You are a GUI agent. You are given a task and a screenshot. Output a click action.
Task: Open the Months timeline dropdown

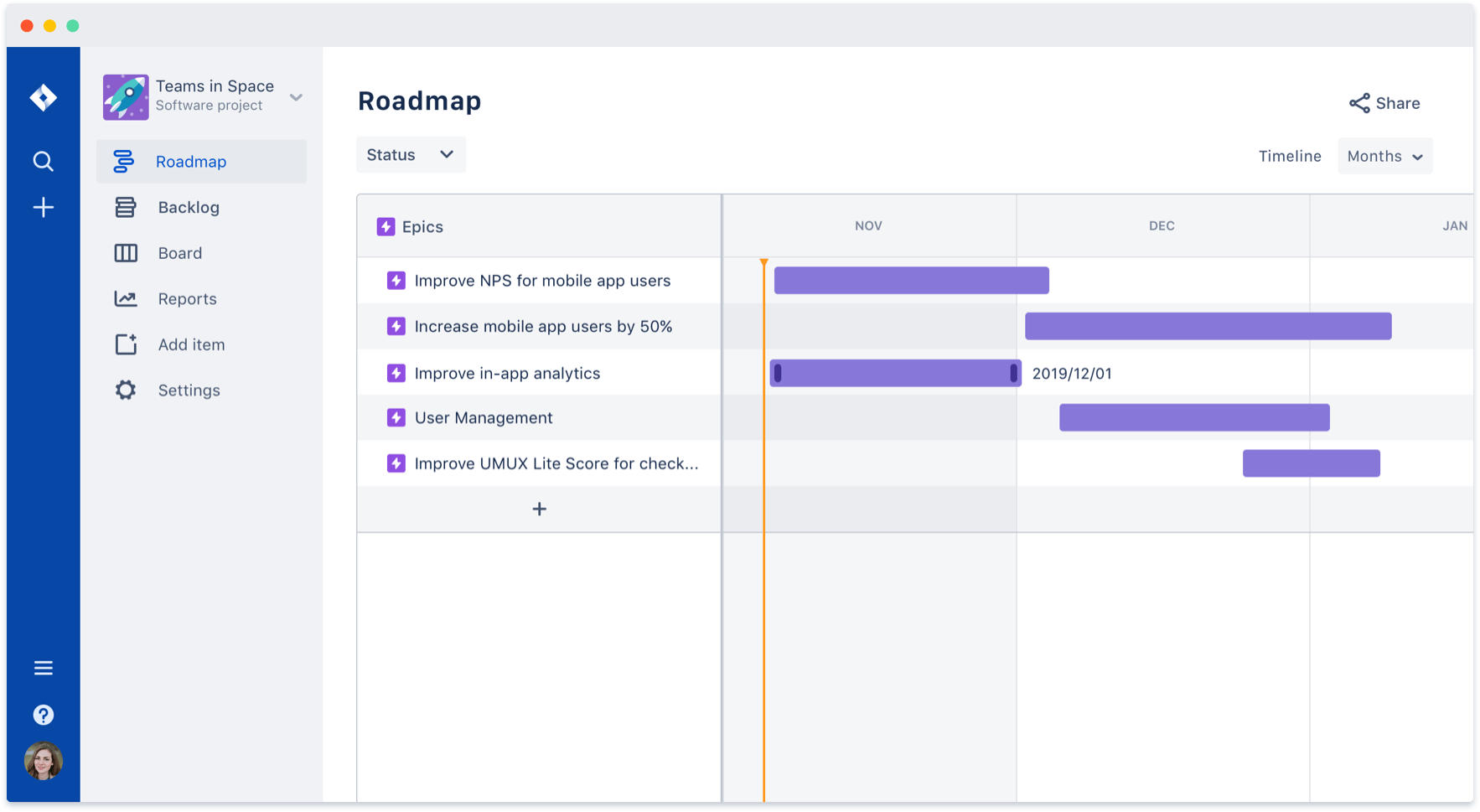pos(1384,156)
